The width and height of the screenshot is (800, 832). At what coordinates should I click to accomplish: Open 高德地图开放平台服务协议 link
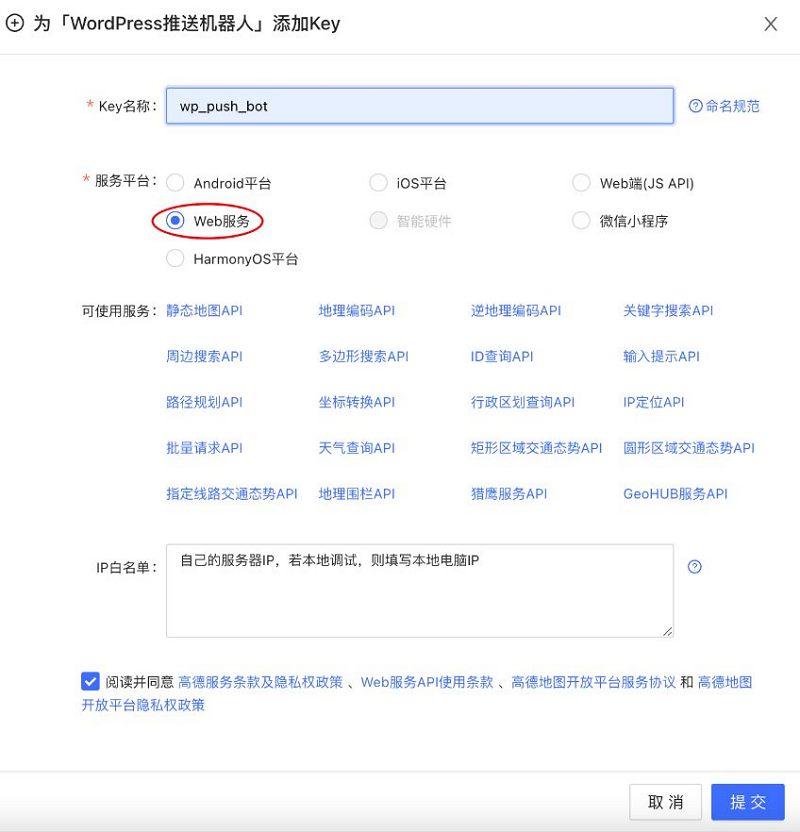click(594, 682)
